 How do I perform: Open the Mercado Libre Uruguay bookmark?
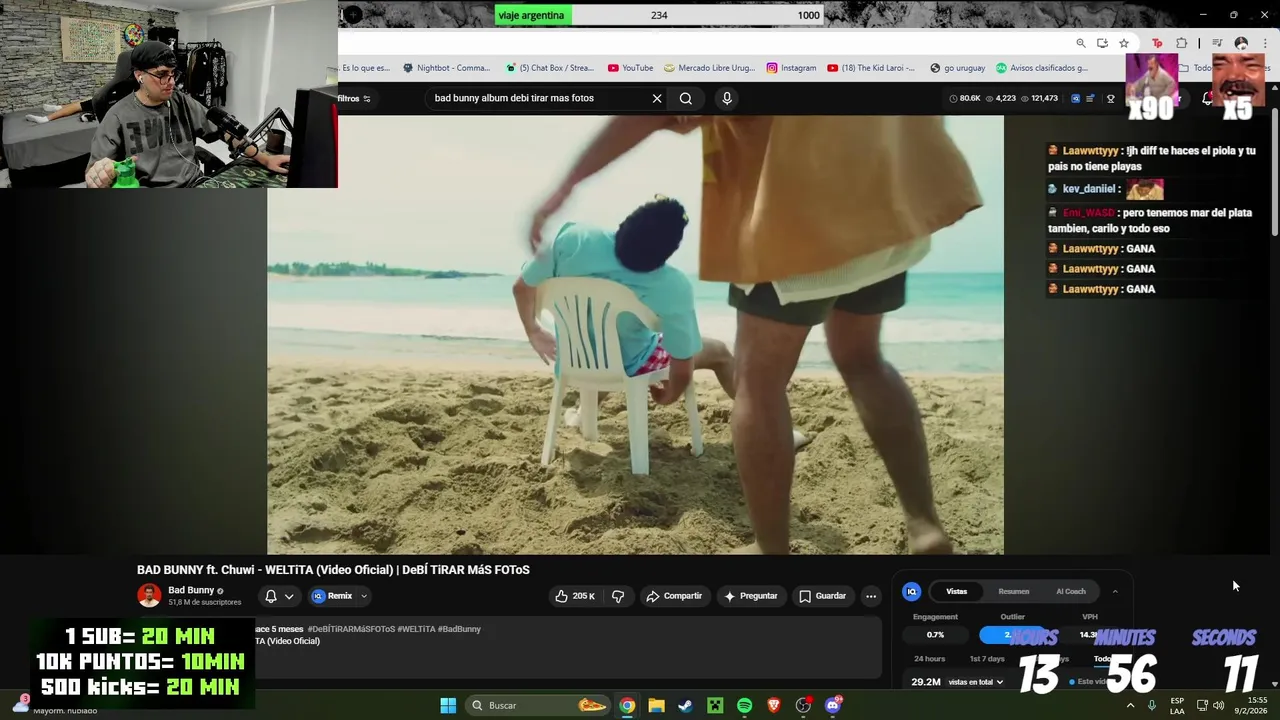pyautogui.click(x=710, y=68)
